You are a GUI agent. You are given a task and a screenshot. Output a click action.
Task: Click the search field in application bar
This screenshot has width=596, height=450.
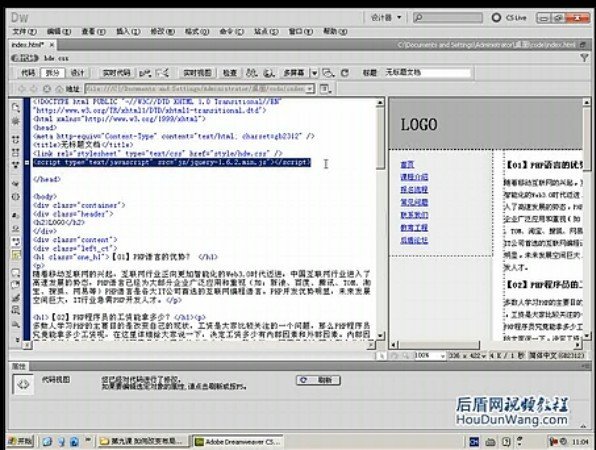(448, 17)
